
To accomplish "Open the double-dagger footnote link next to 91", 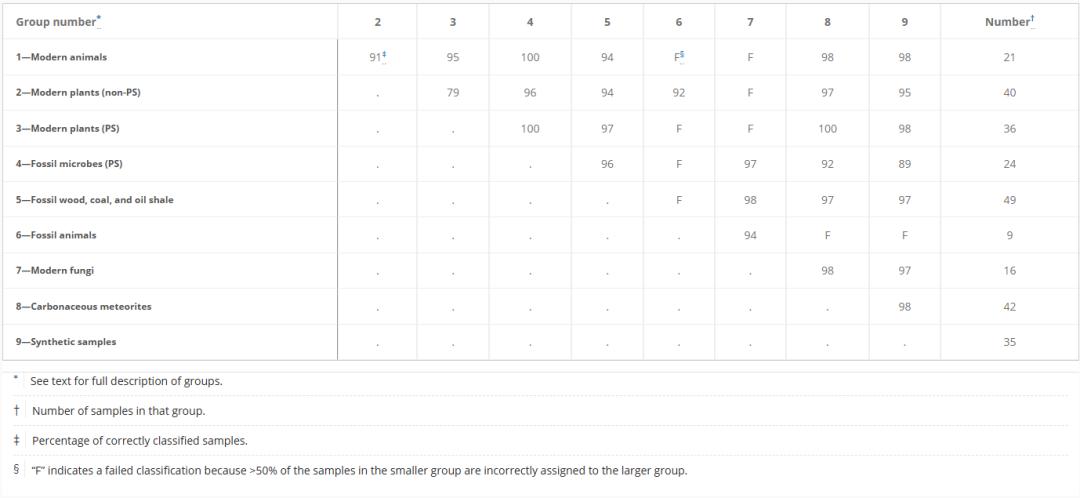I will coord(385,54).
